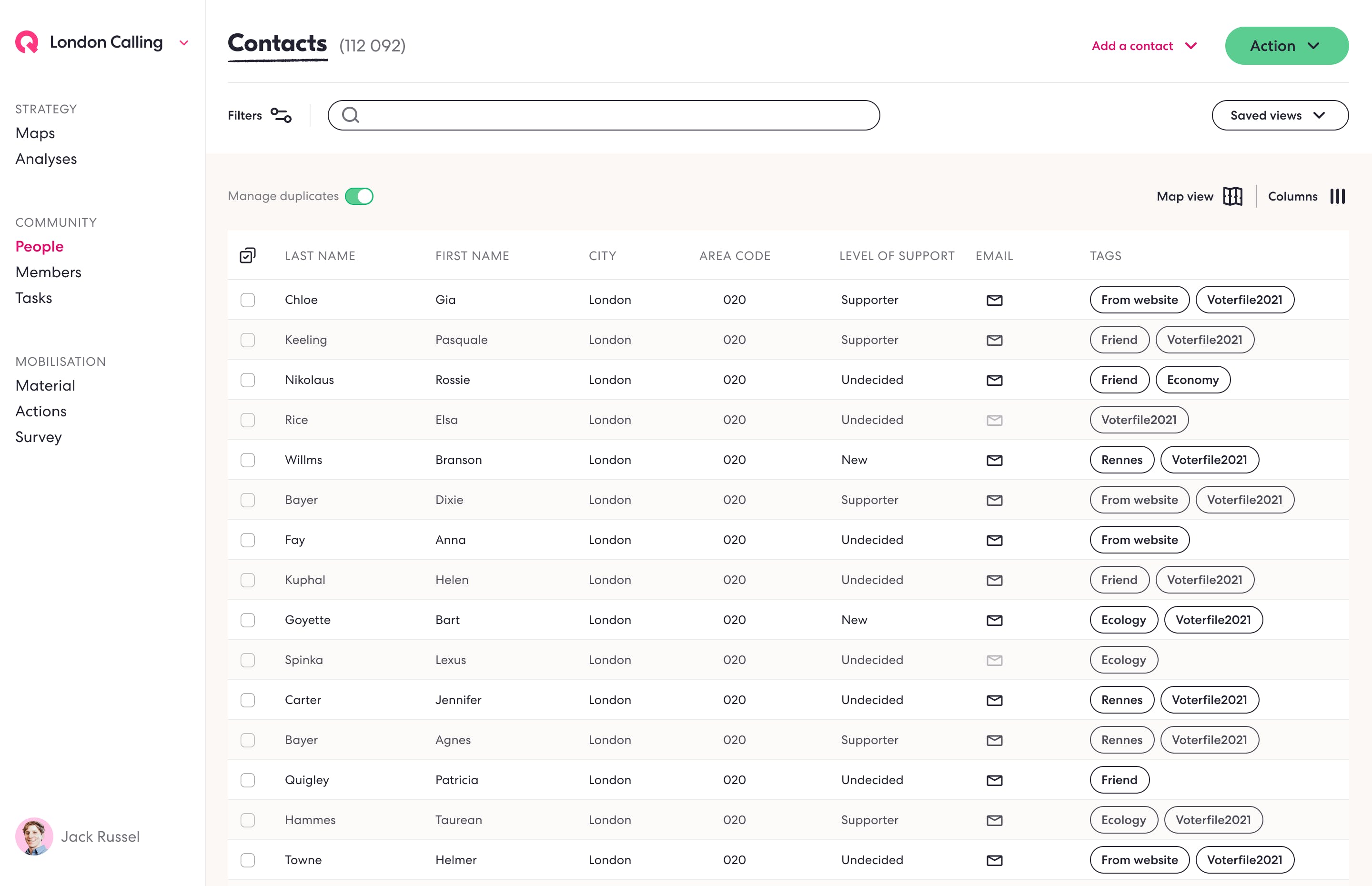Click the select-all icon in table header
The image size is (1372, 886).
(247, 255)
